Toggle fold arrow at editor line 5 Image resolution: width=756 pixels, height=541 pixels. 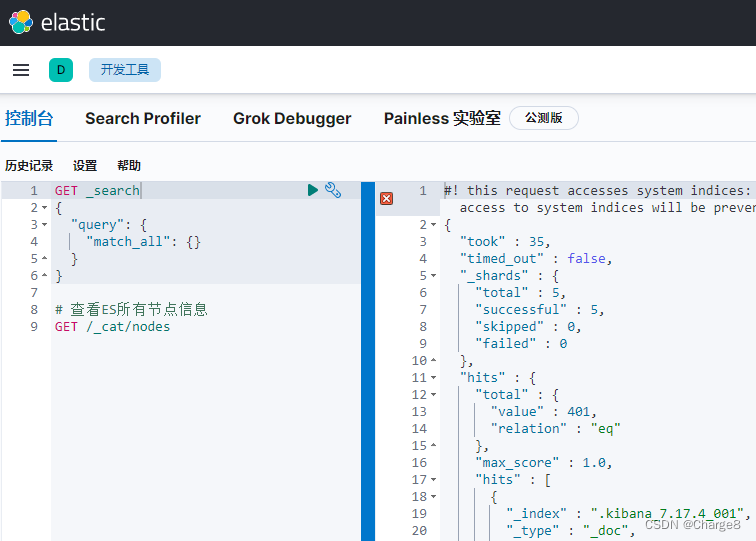point(44,258)
